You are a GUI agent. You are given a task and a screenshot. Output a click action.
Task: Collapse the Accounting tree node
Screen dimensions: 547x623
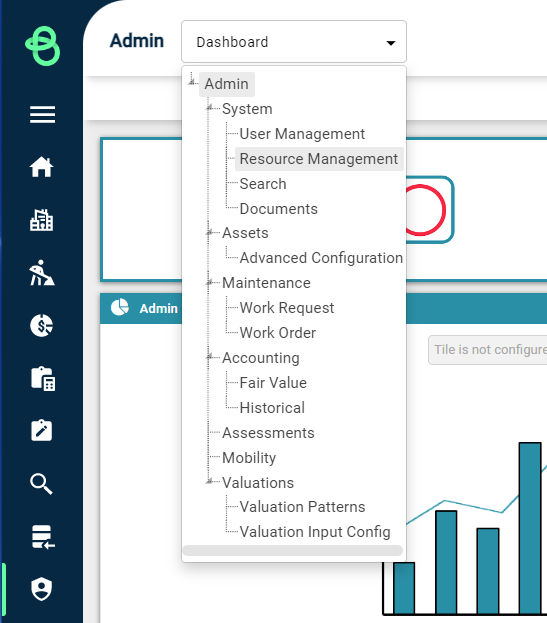(209, 357)
